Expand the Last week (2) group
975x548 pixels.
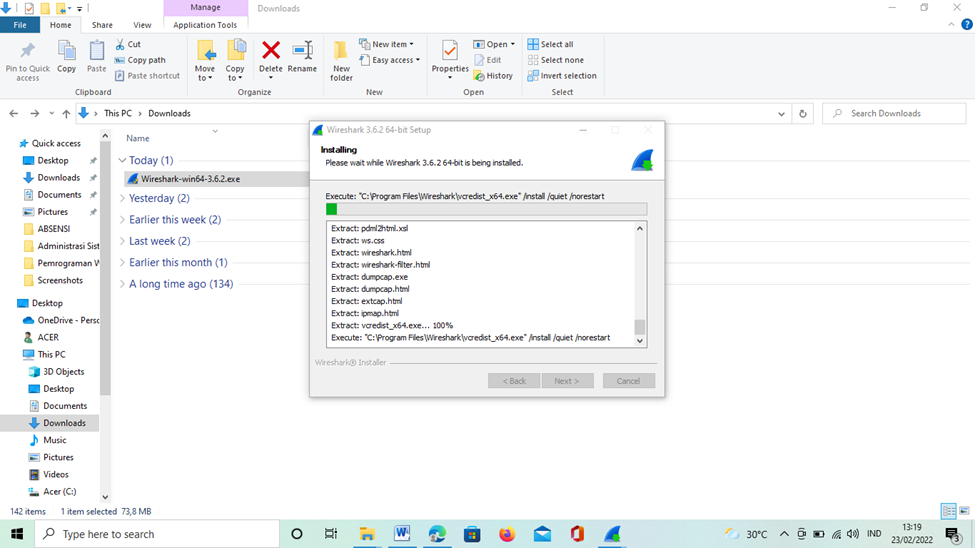pos(122,241)
